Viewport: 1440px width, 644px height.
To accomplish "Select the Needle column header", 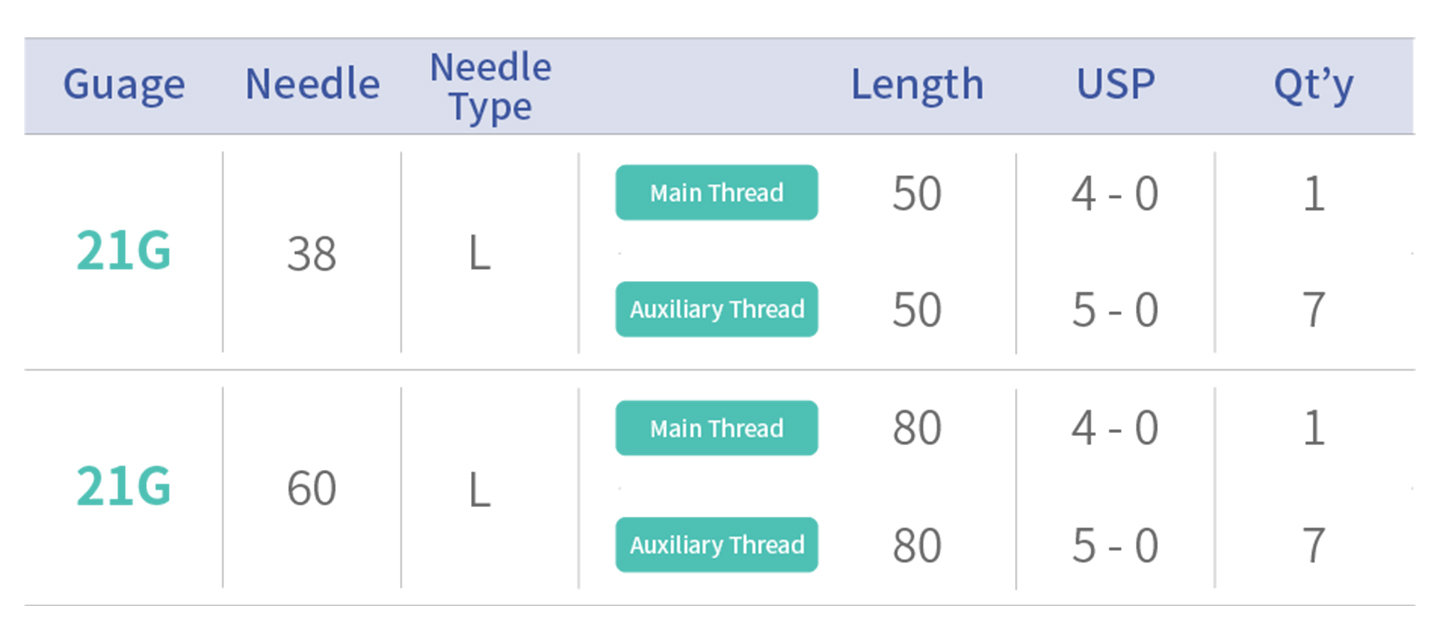I will (312, 85).
